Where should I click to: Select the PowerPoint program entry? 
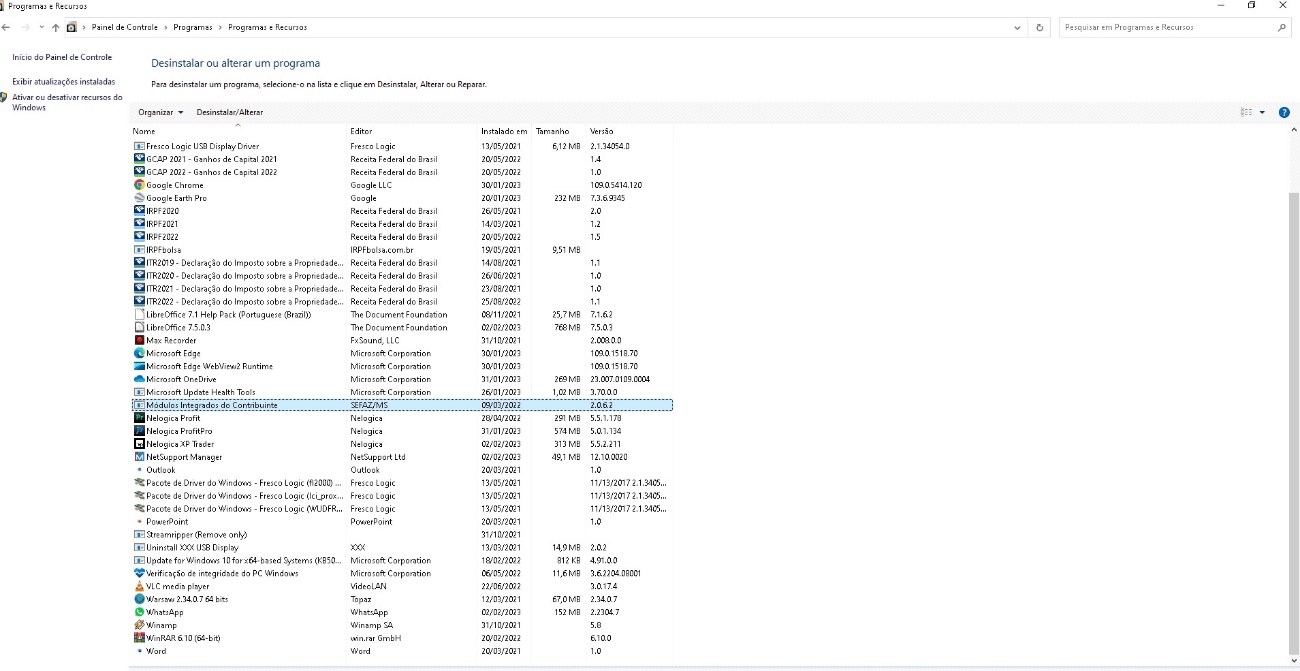click(x=402, y=522)
